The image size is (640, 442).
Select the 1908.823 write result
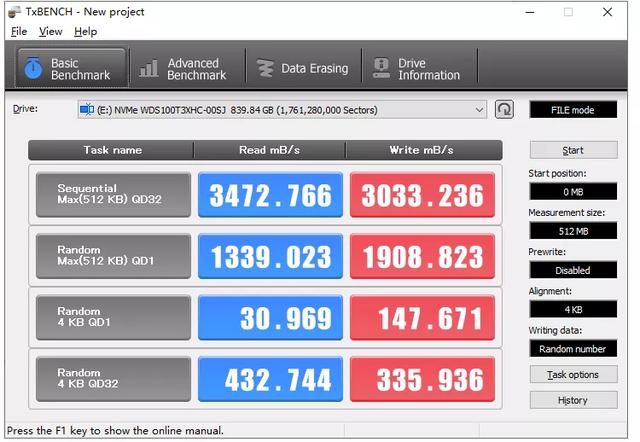pos(422,256)
